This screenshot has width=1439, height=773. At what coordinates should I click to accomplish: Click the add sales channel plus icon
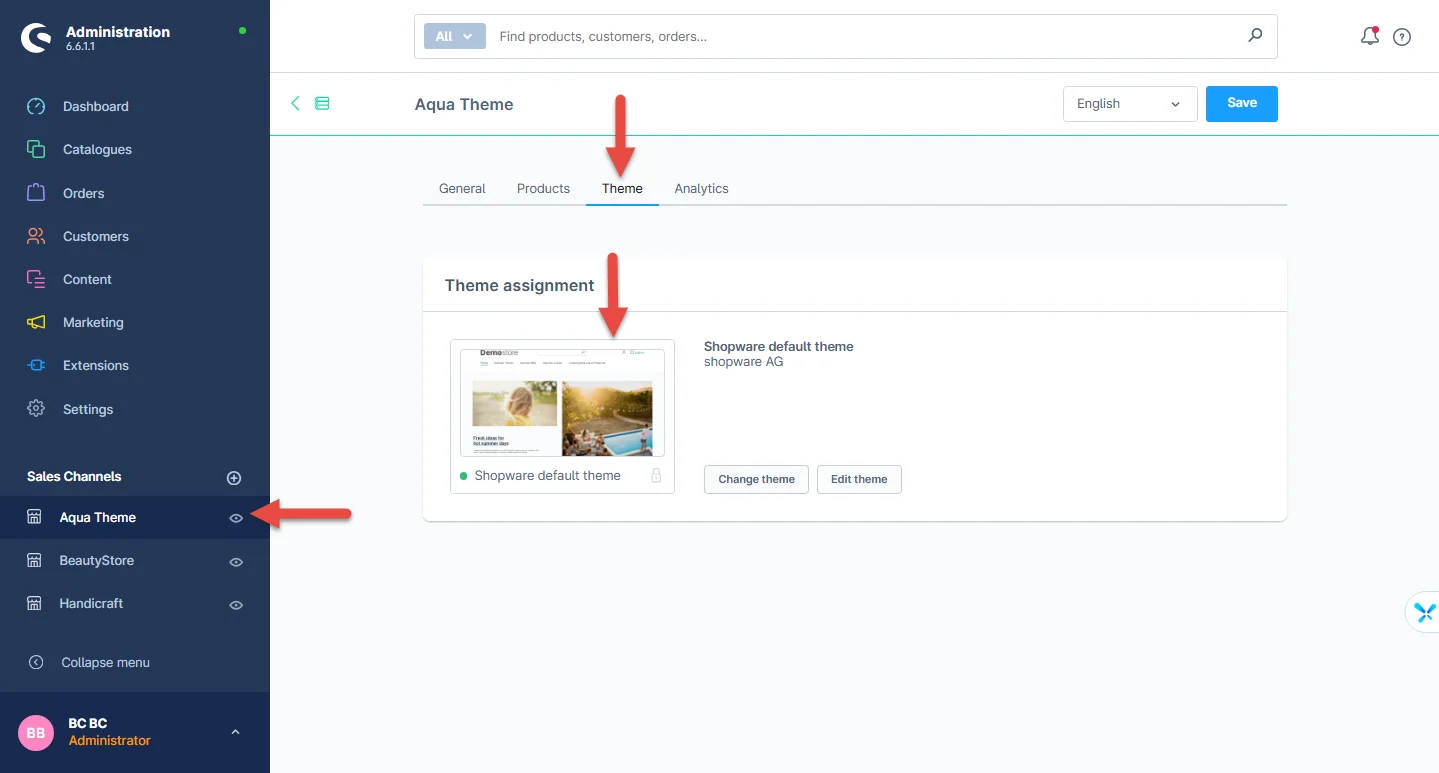click(x=234, y=478)
